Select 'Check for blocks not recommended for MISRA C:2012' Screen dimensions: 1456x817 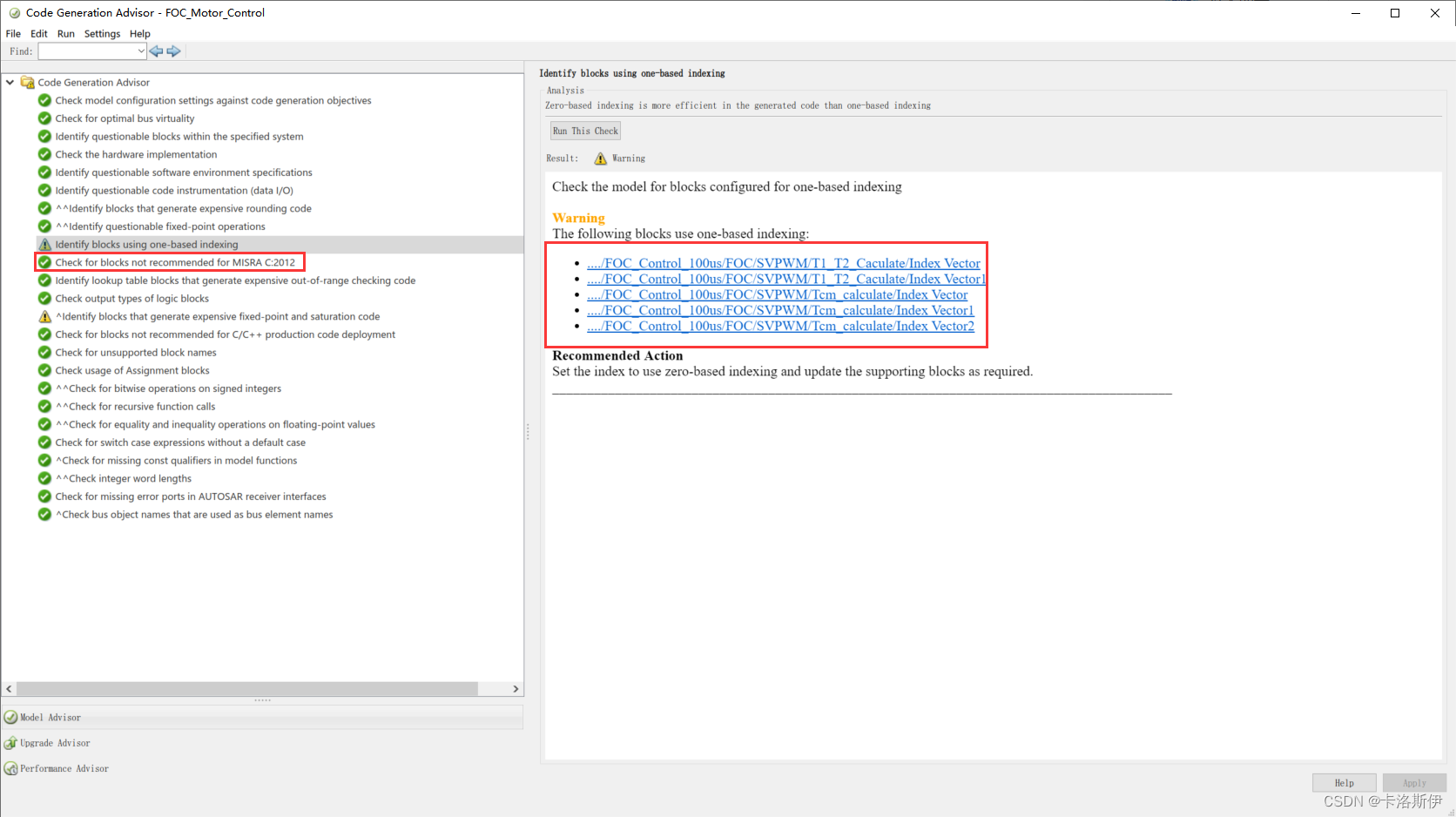[x=175, y=262]
